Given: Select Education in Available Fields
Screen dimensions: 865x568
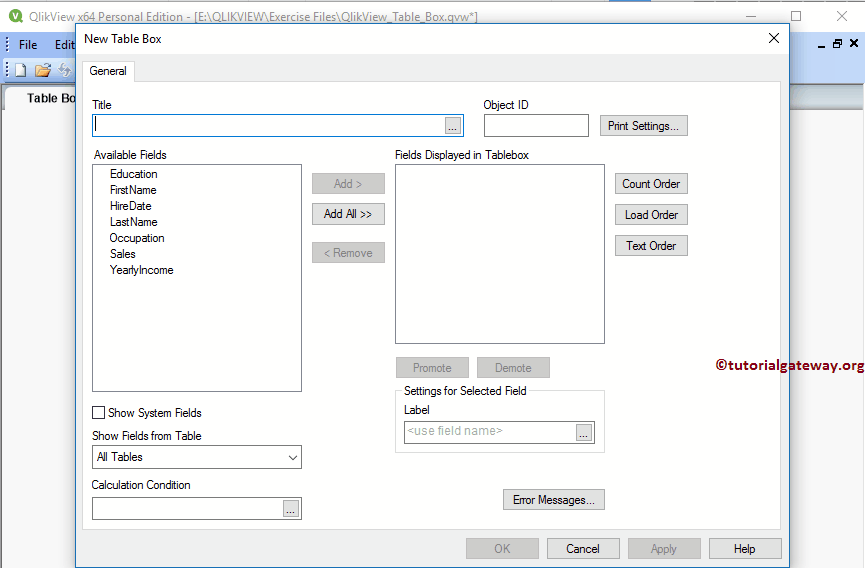Looking at the screenshot, I should click(134, 174).
